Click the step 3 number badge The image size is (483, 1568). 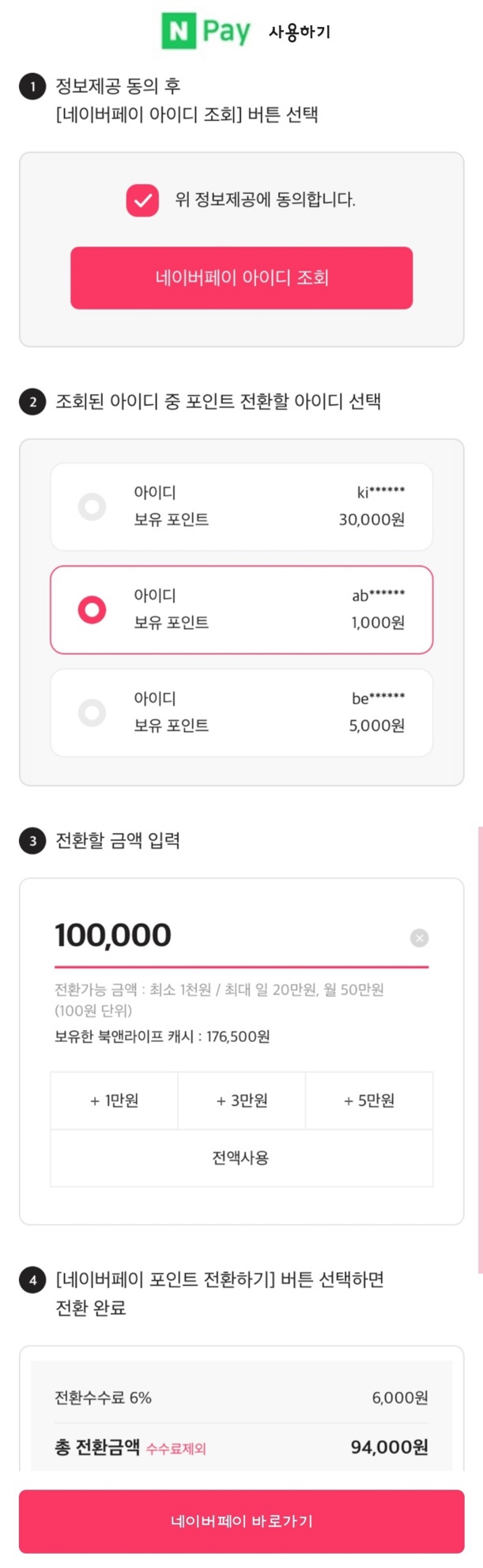[32, 841]
